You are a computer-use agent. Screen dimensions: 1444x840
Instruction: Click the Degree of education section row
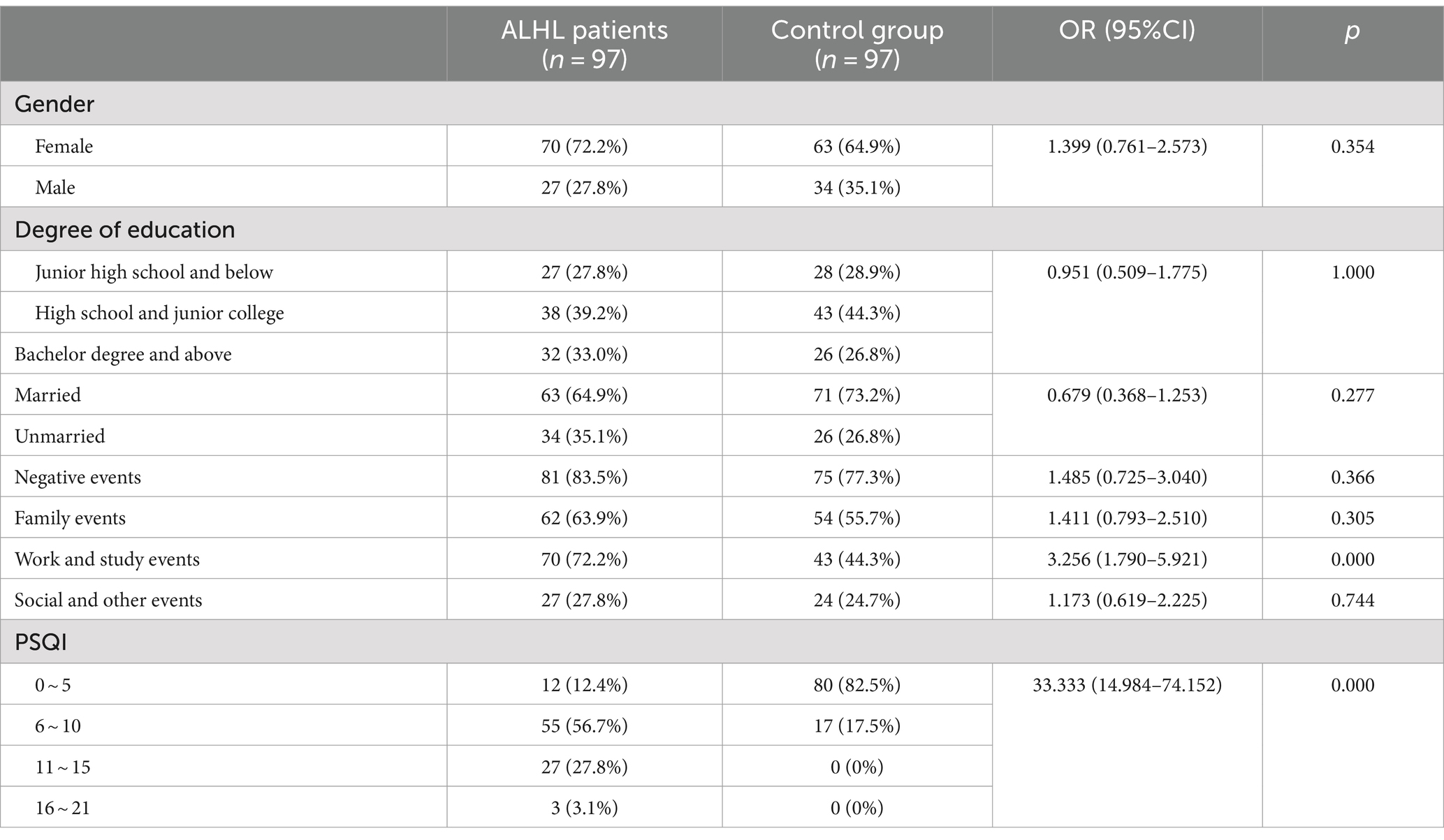click(722, 230)
